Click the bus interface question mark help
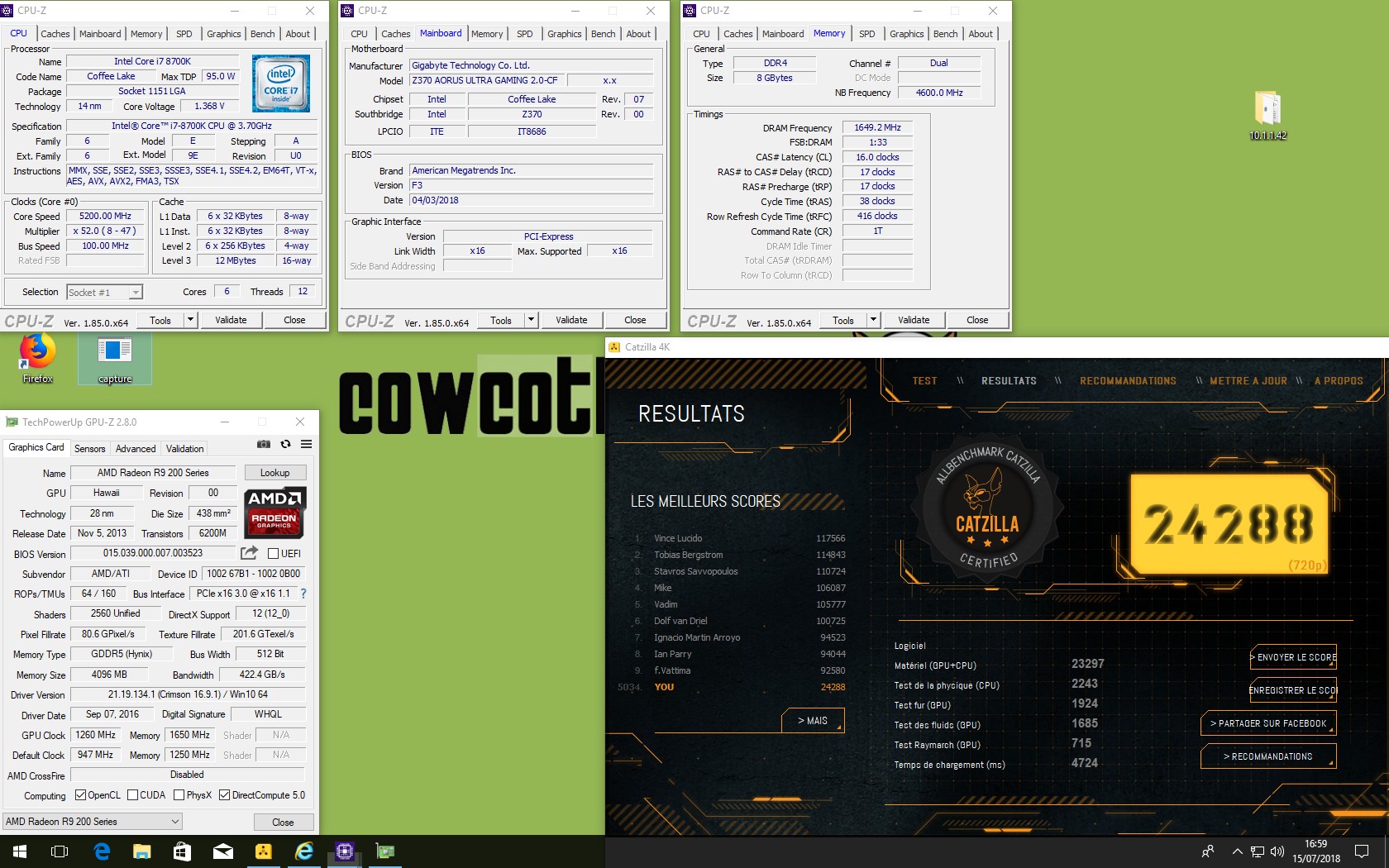Image resolution: width=1389 pixels, height=868 pixels. (x=303, y=594)
